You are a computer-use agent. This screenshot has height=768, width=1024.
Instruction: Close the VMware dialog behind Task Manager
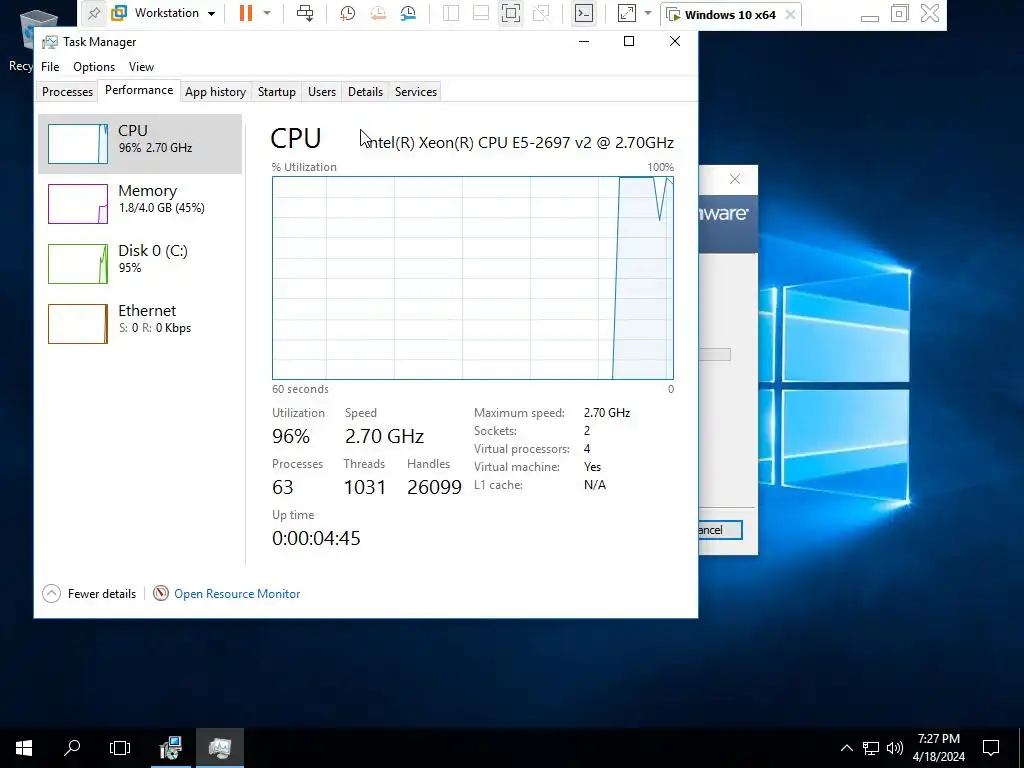(735, 179)
